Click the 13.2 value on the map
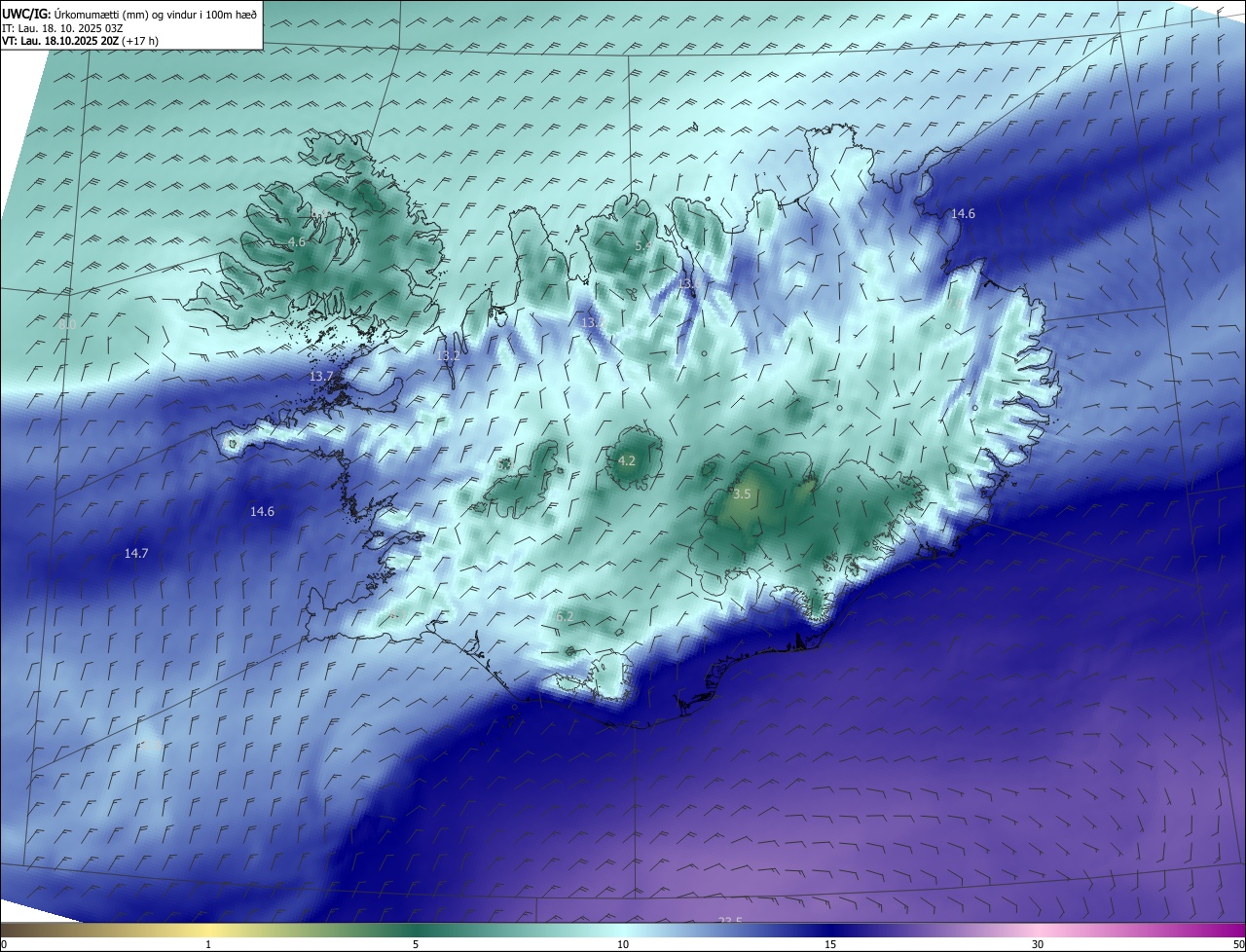 tap(448, 356)
